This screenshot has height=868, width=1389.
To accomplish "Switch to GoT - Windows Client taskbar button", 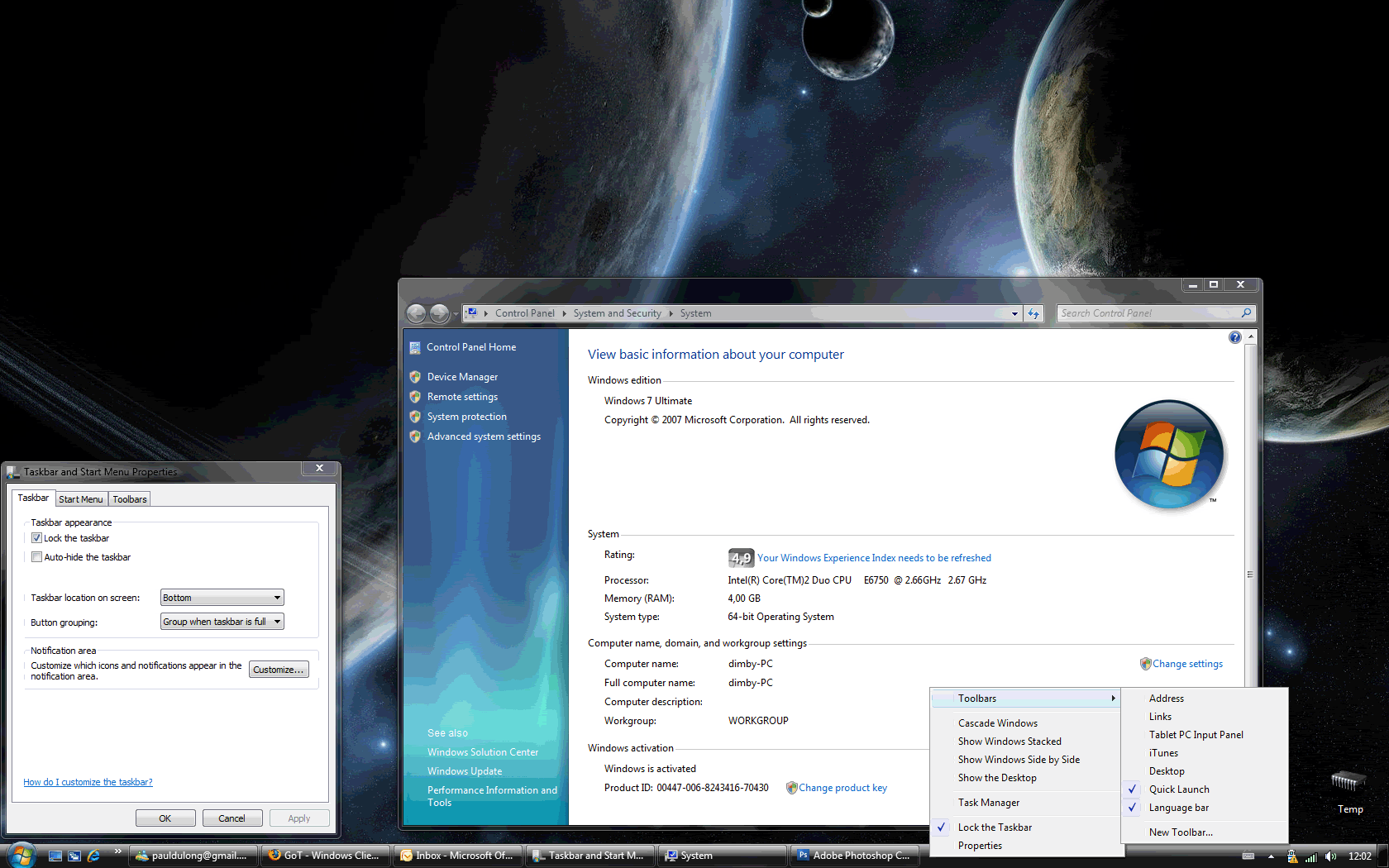I will tap(325, 856).
